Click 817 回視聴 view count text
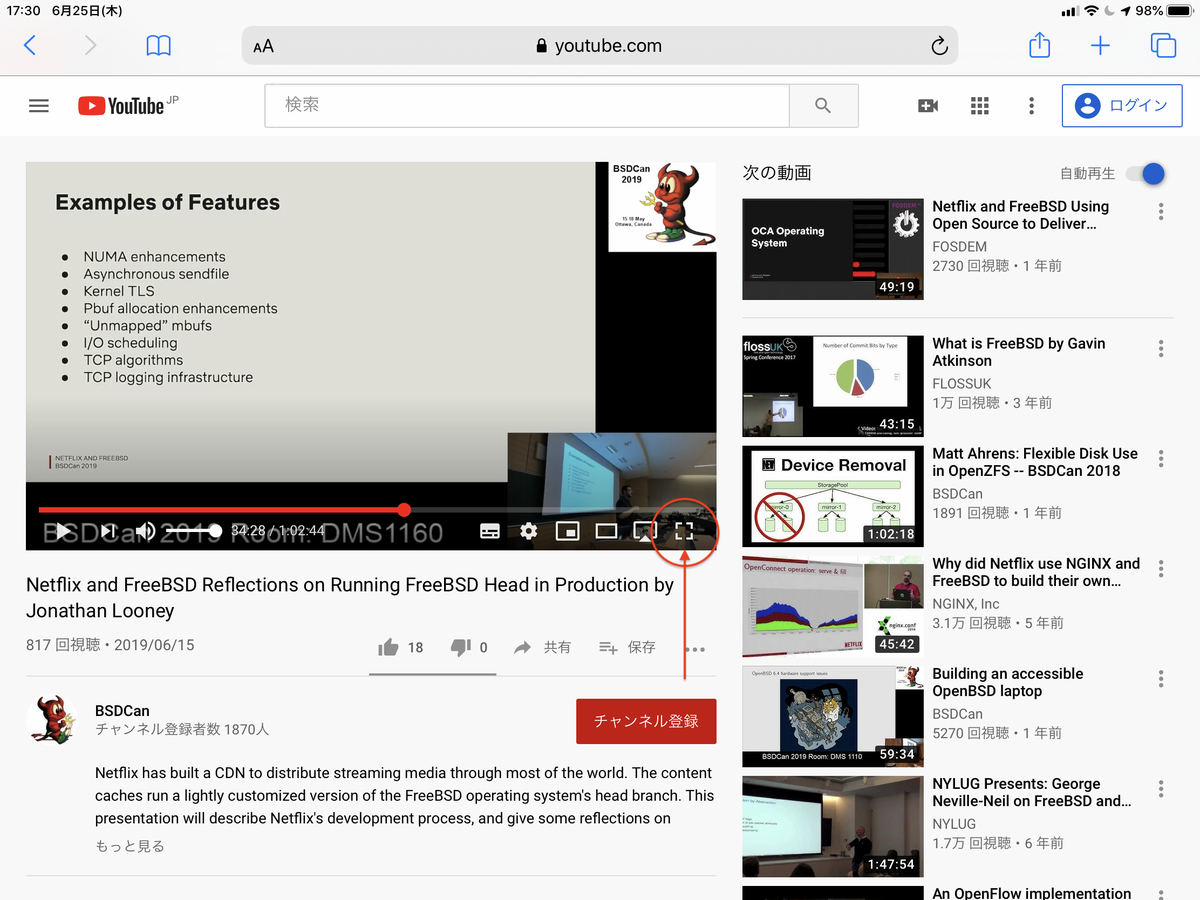Viewport: 1200px width, 900px height. pyautogui.click(x=62, y=645)
